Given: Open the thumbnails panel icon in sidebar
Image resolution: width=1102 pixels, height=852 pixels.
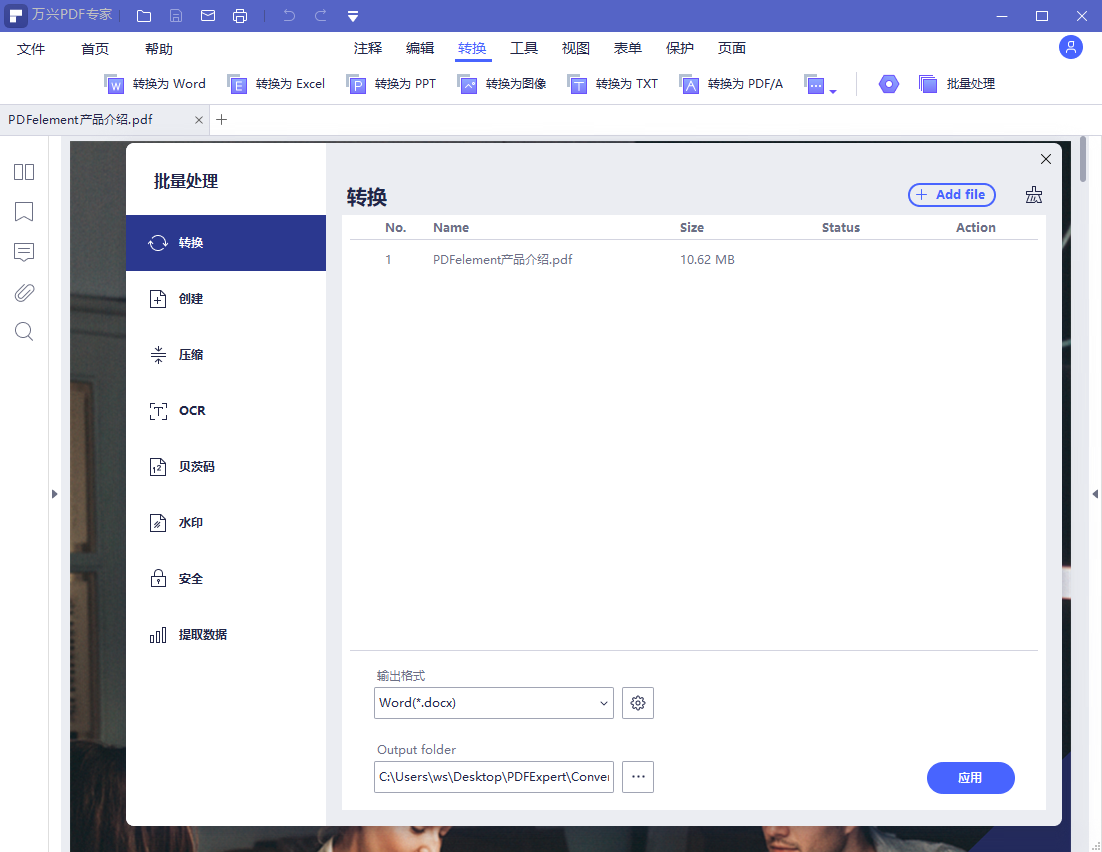Looking at the screenshot, I should 24,172.
